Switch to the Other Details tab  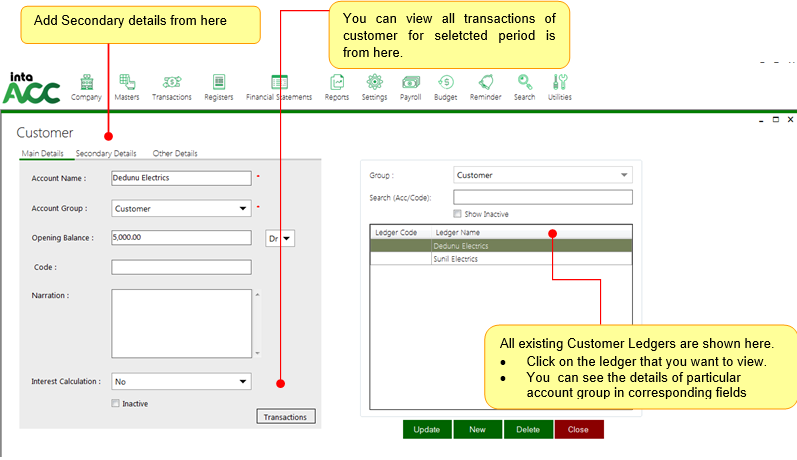pyautogui.click(x=175, y=154)
